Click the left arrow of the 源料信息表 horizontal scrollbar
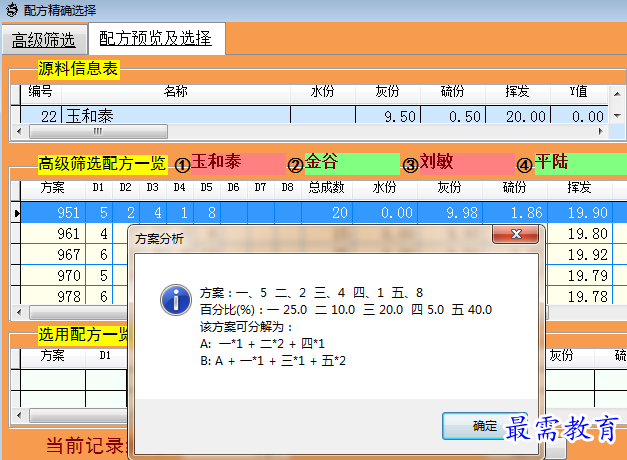This screenshot has width=627, height=460. coord(19,131)
